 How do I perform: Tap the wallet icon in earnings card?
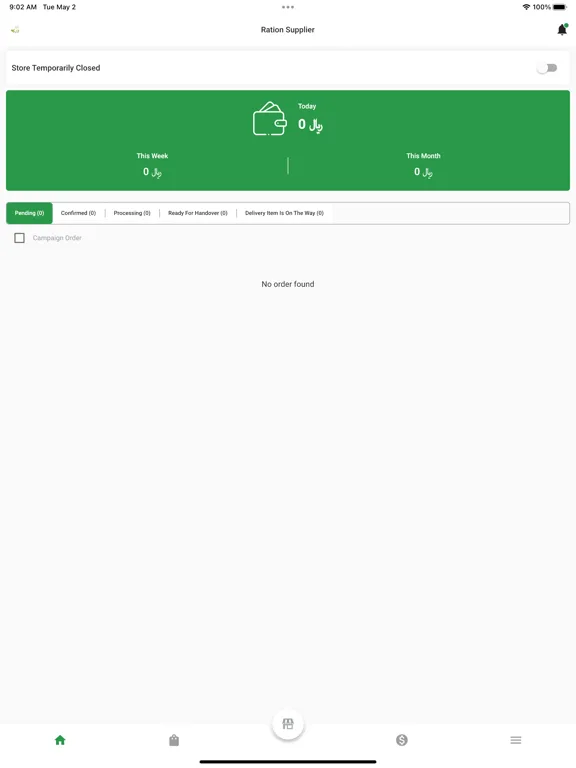click(x=269, y=119)
